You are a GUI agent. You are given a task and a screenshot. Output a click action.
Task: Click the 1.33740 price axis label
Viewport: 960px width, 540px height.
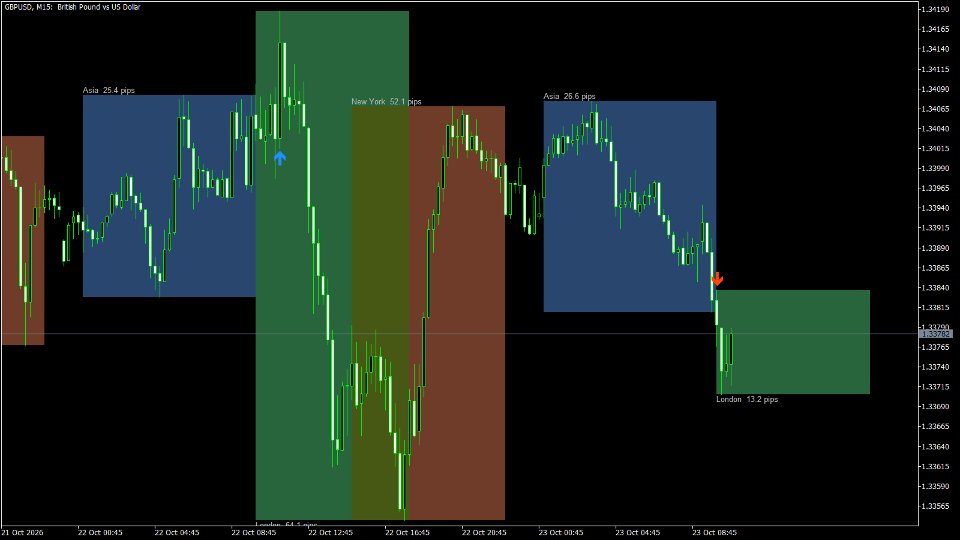(936, 367)
